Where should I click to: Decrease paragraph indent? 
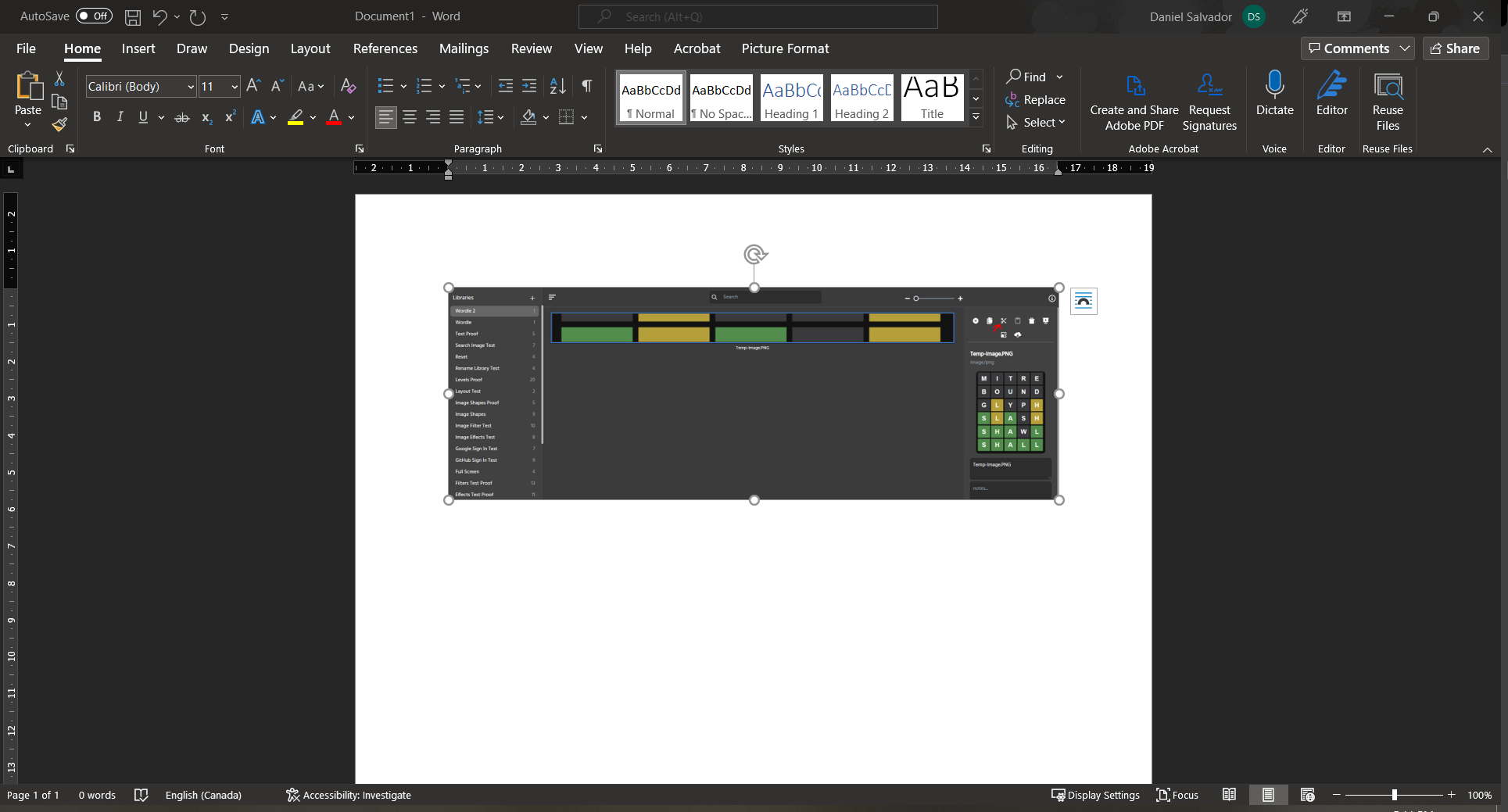pos(506,86)
